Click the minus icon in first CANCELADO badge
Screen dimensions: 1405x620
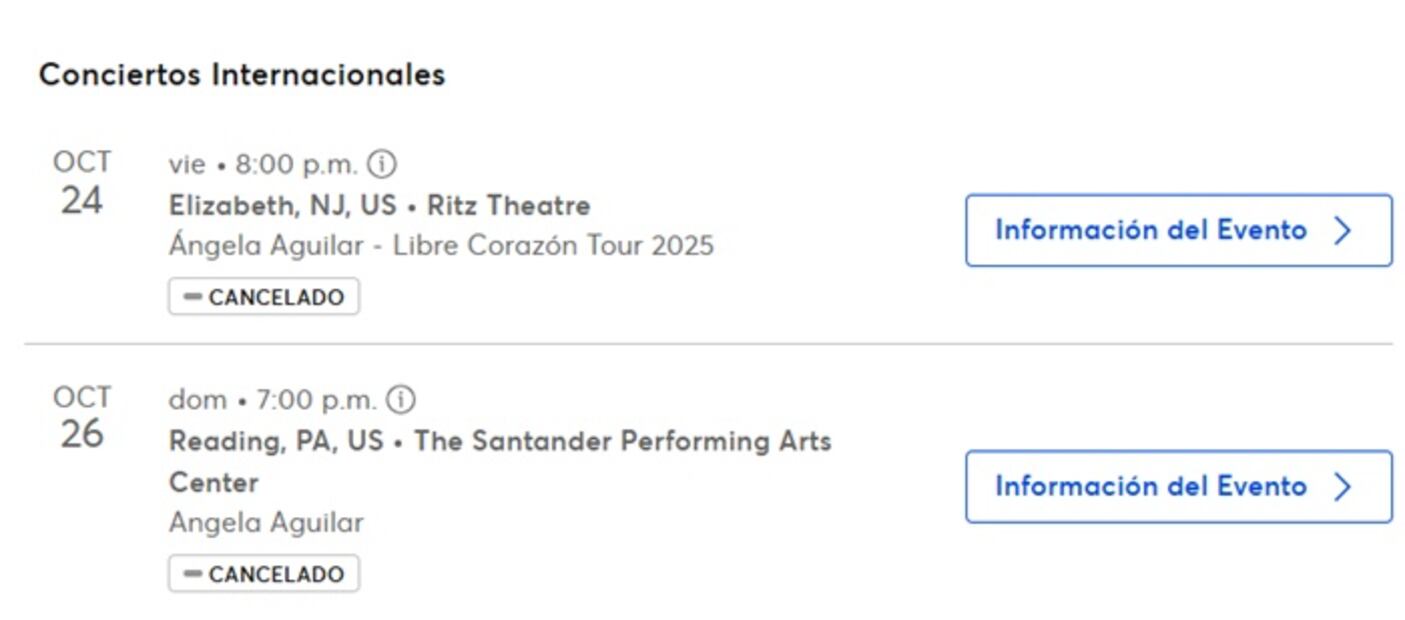click(192, 296)
